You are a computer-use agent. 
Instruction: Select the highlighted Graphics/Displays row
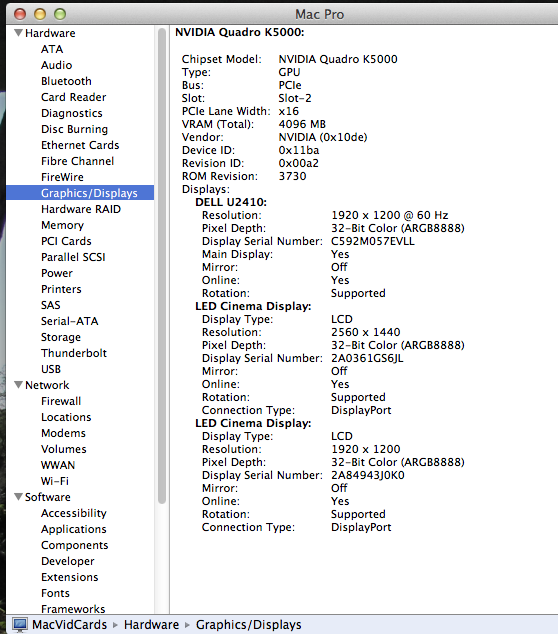(80, 193)
